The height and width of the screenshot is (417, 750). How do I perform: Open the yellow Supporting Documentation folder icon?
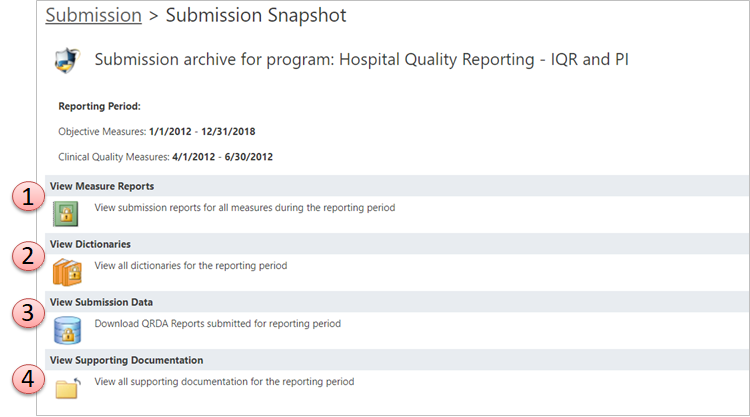68,388
